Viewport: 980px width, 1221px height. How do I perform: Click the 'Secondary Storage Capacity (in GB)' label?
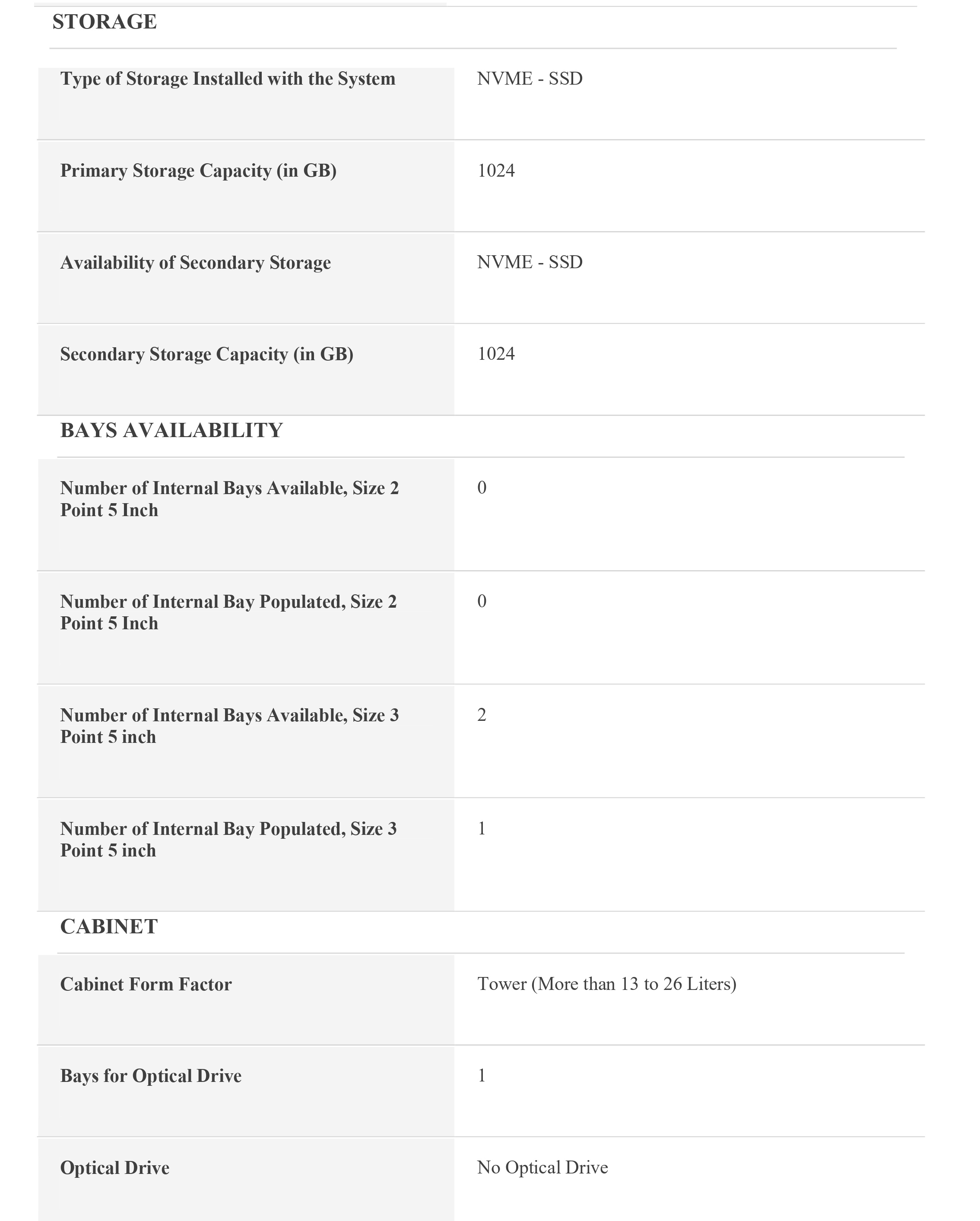click(207, 354)
